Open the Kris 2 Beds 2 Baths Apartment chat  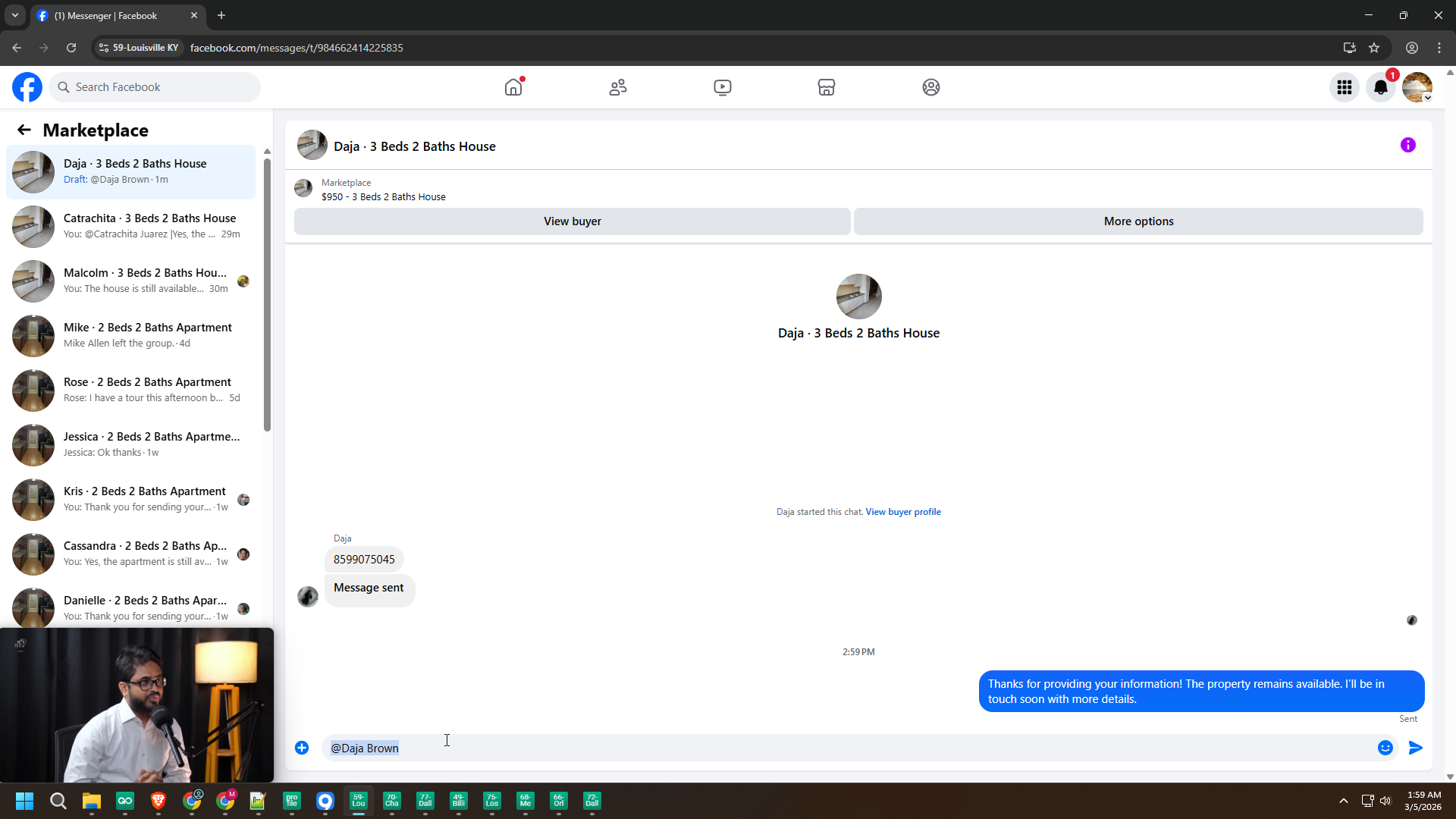(x=131, y=500)
